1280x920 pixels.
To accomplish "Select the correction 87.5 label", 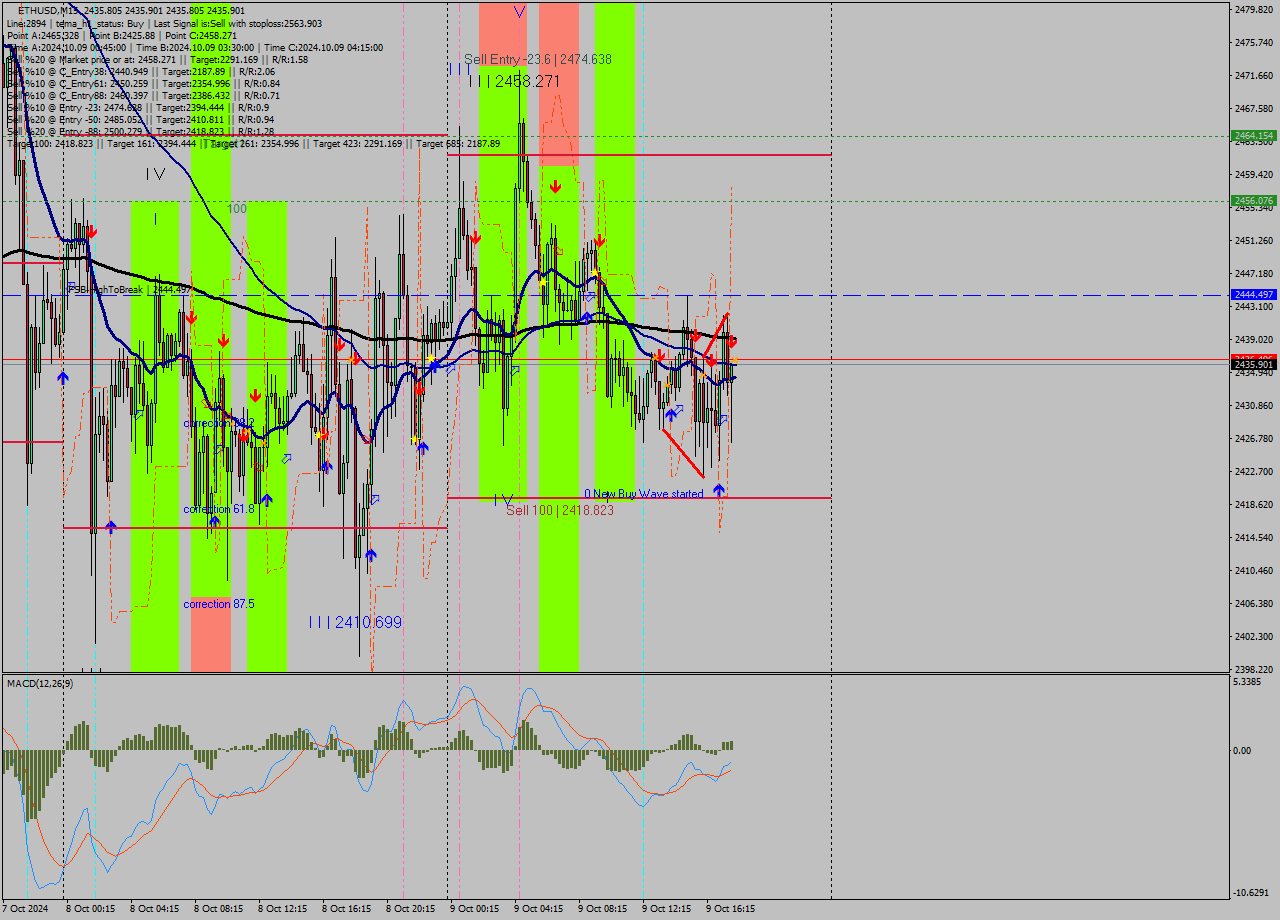I will (219, 604).
